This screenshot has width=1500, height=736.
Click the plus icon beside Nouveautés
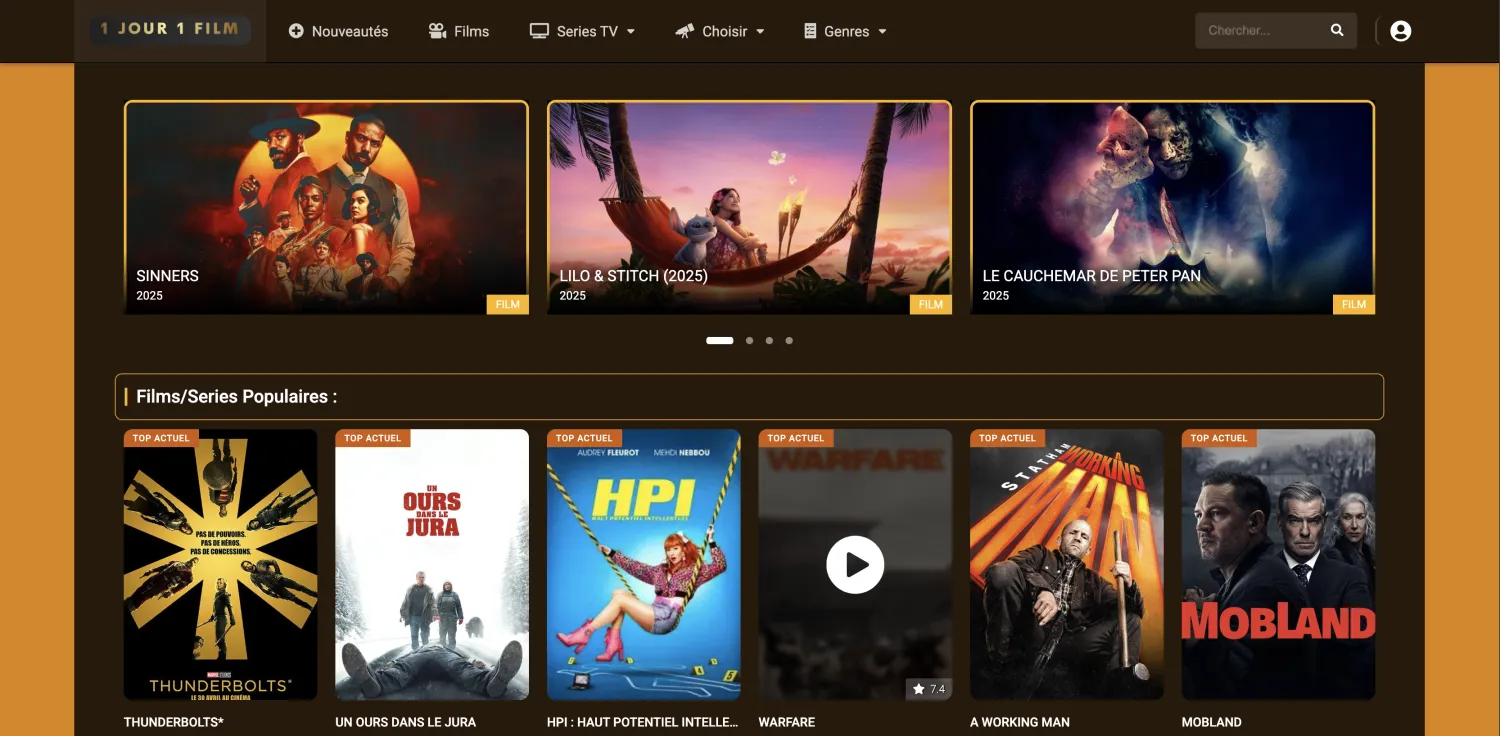pos(296,31)
